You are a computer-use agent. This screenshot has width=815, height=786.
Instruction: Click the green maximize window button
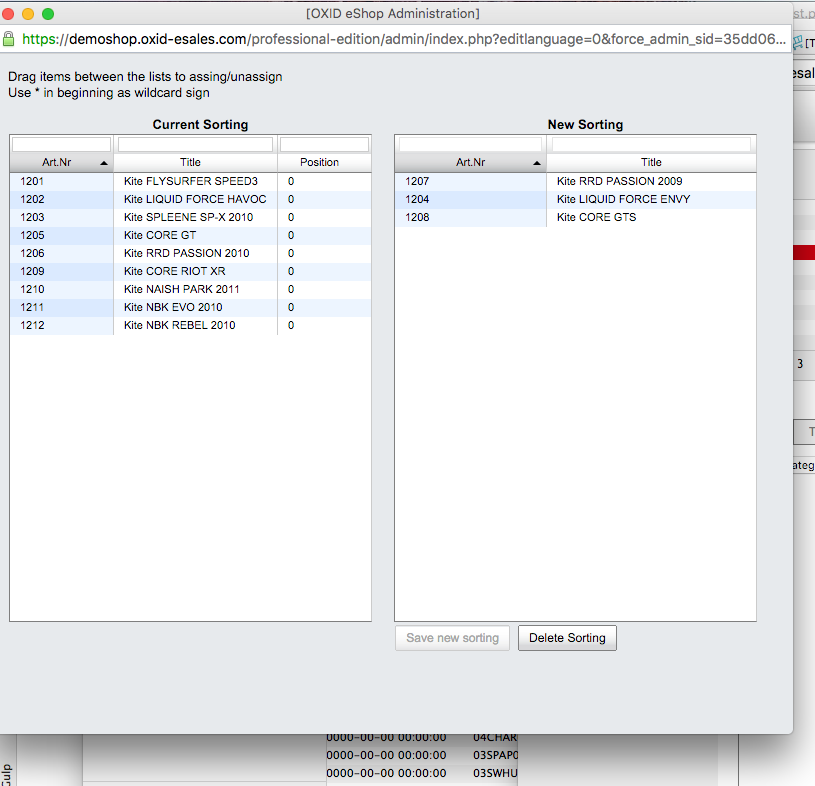(47, 14)
